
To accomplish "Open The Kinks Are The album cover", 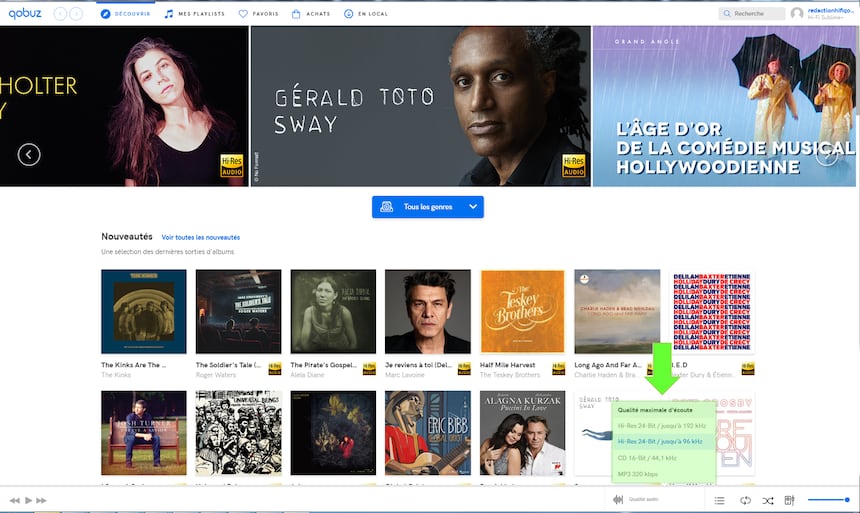I will coord(144,311).
